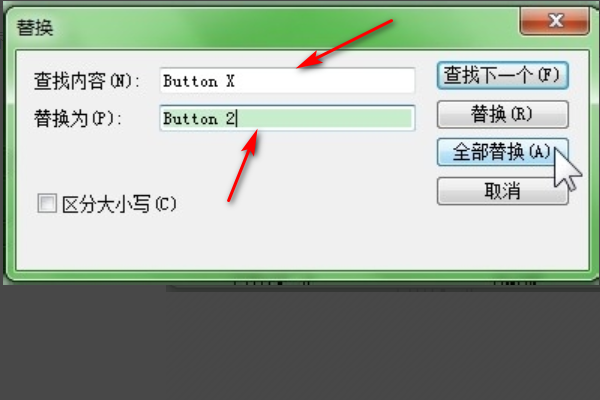
Task: Click the 替换 title bar text
Action: click(x=35, y=28)
